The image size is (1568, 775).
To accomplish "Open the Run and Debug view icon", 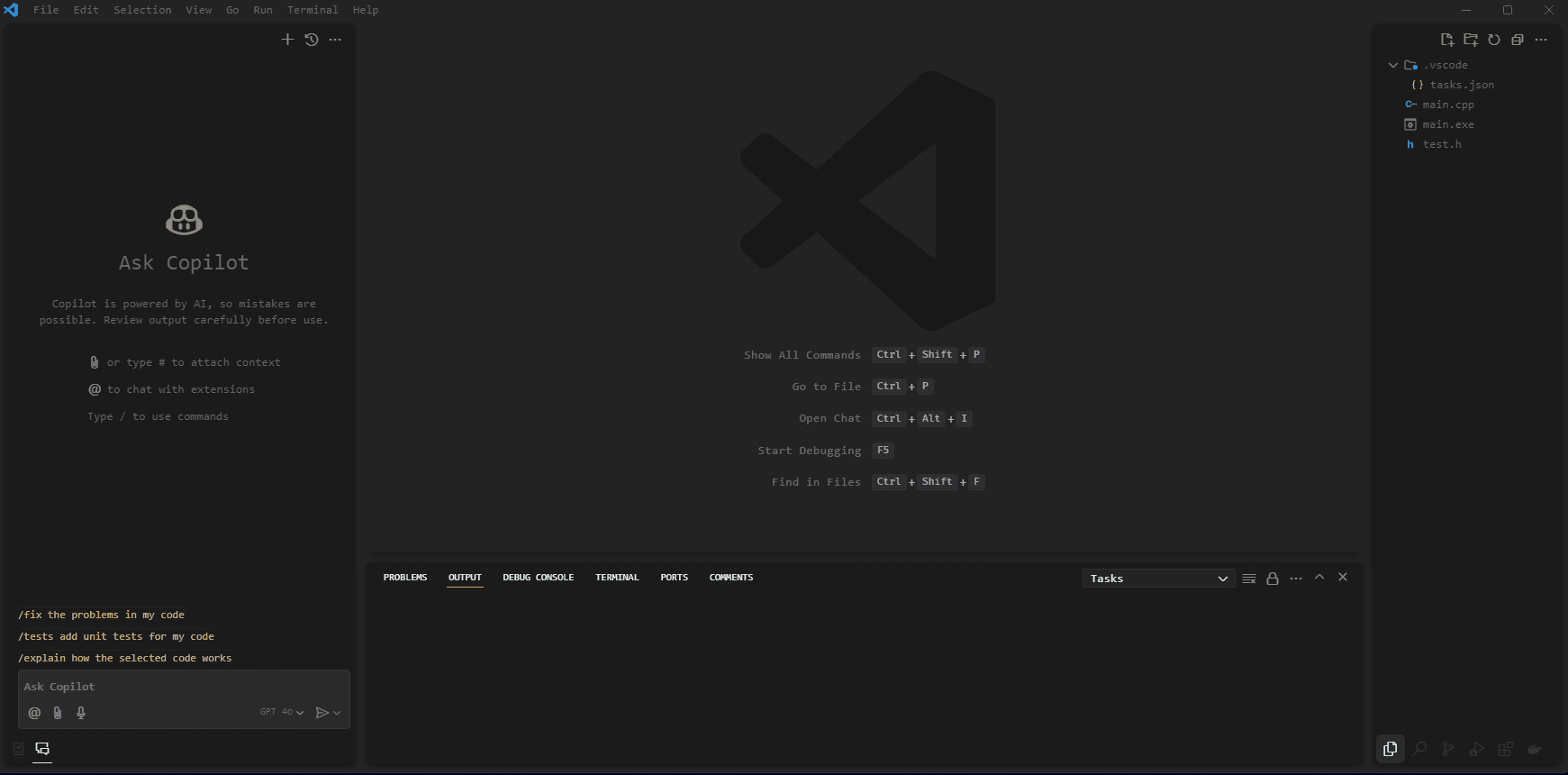I will coord(1477,749).
